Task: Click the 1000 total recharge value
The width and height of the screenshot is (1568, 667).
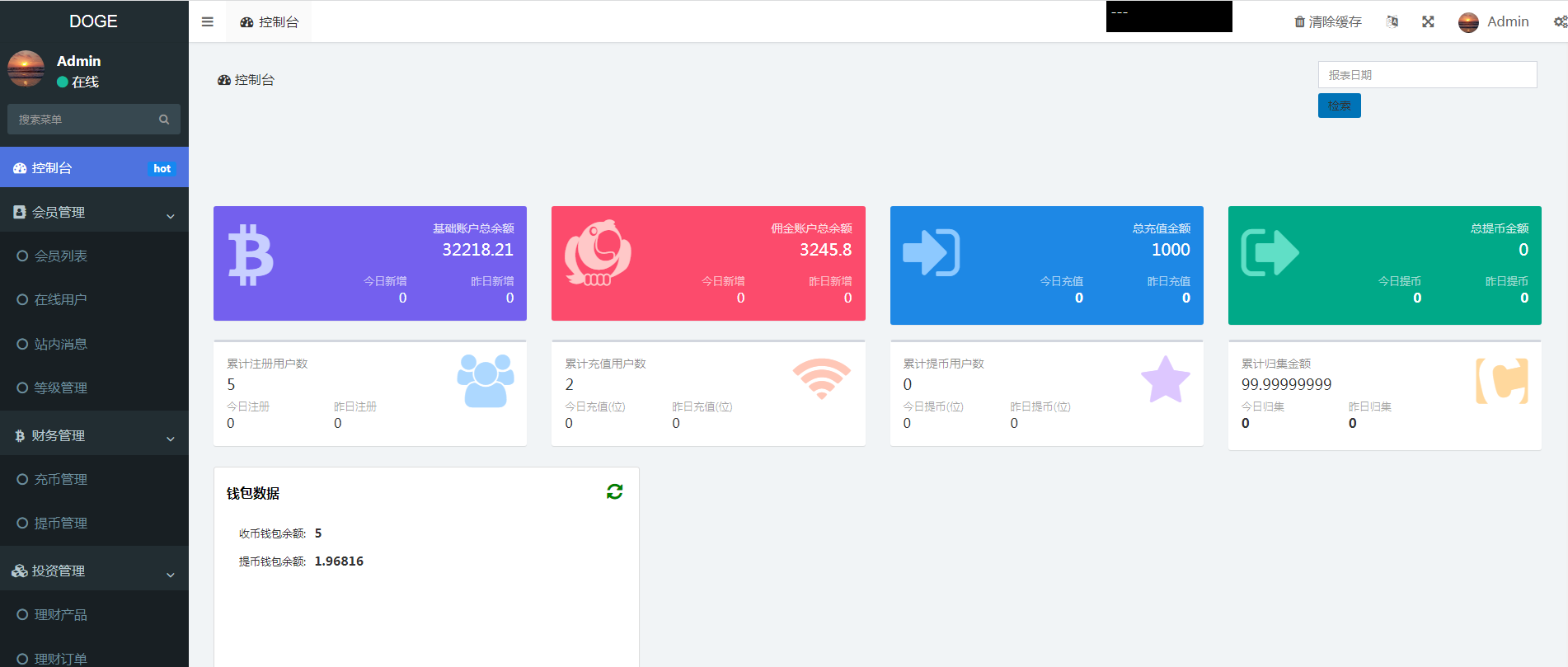Action: (x=1171, y=250)
